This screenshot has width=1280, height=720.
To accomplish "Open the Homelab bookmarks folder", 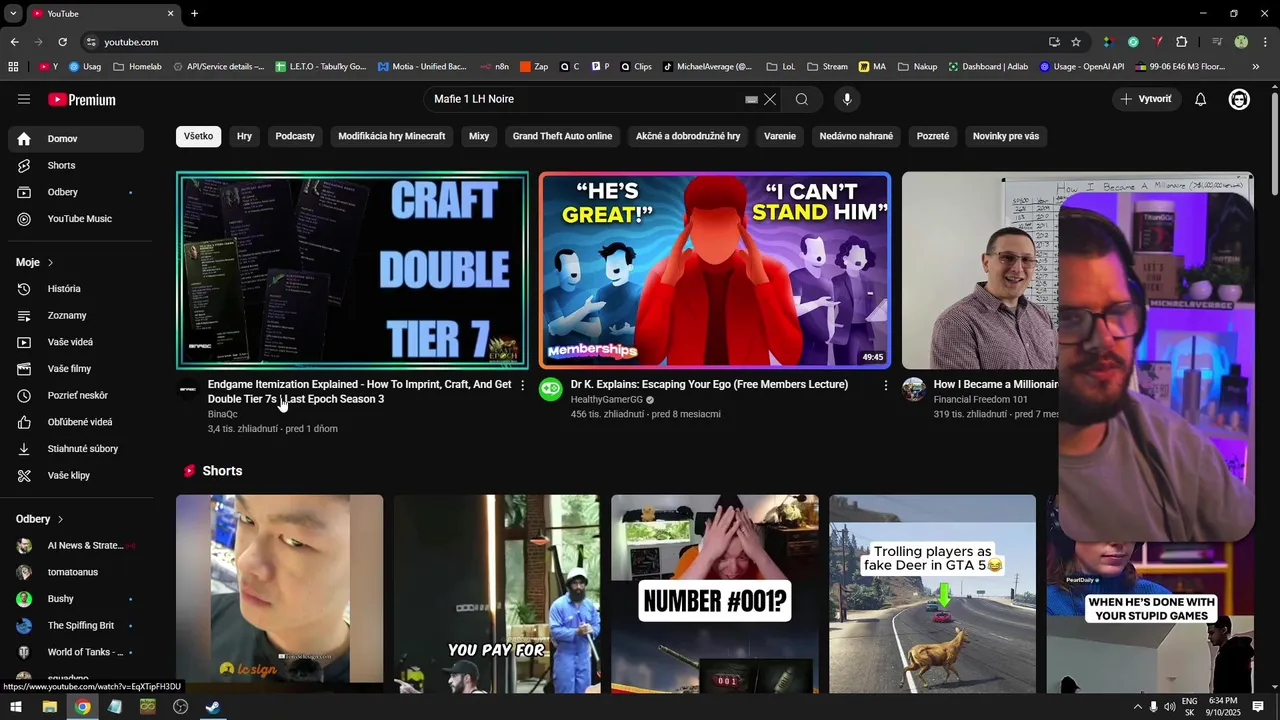I will click(x=138, y=67).
